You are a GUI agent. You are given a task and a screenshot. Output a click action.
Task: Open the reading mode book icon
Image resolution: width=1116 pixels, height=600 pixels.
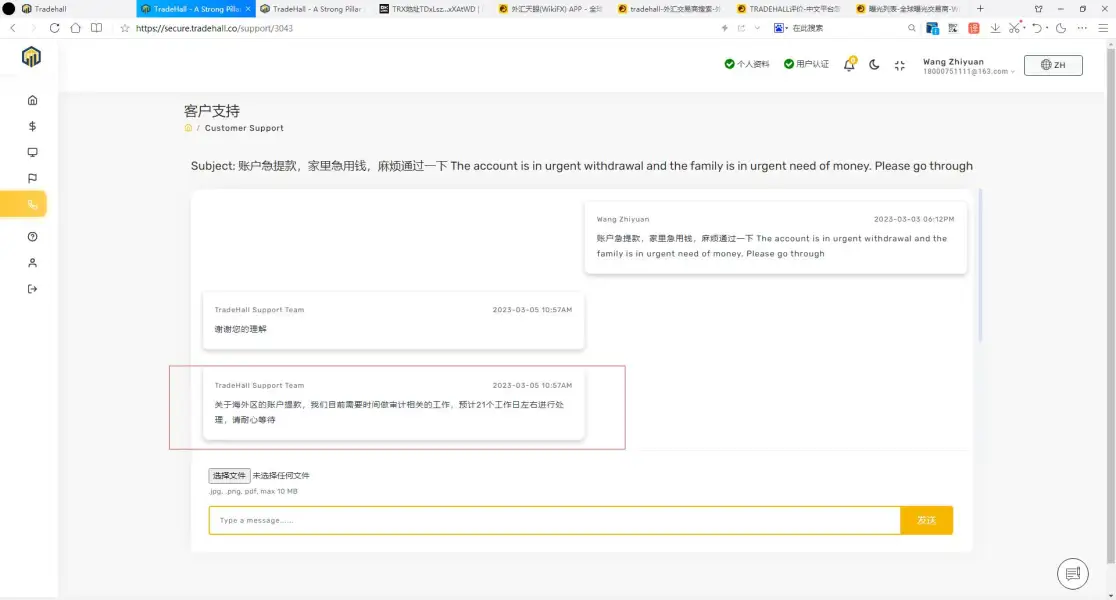click(96, 28)
